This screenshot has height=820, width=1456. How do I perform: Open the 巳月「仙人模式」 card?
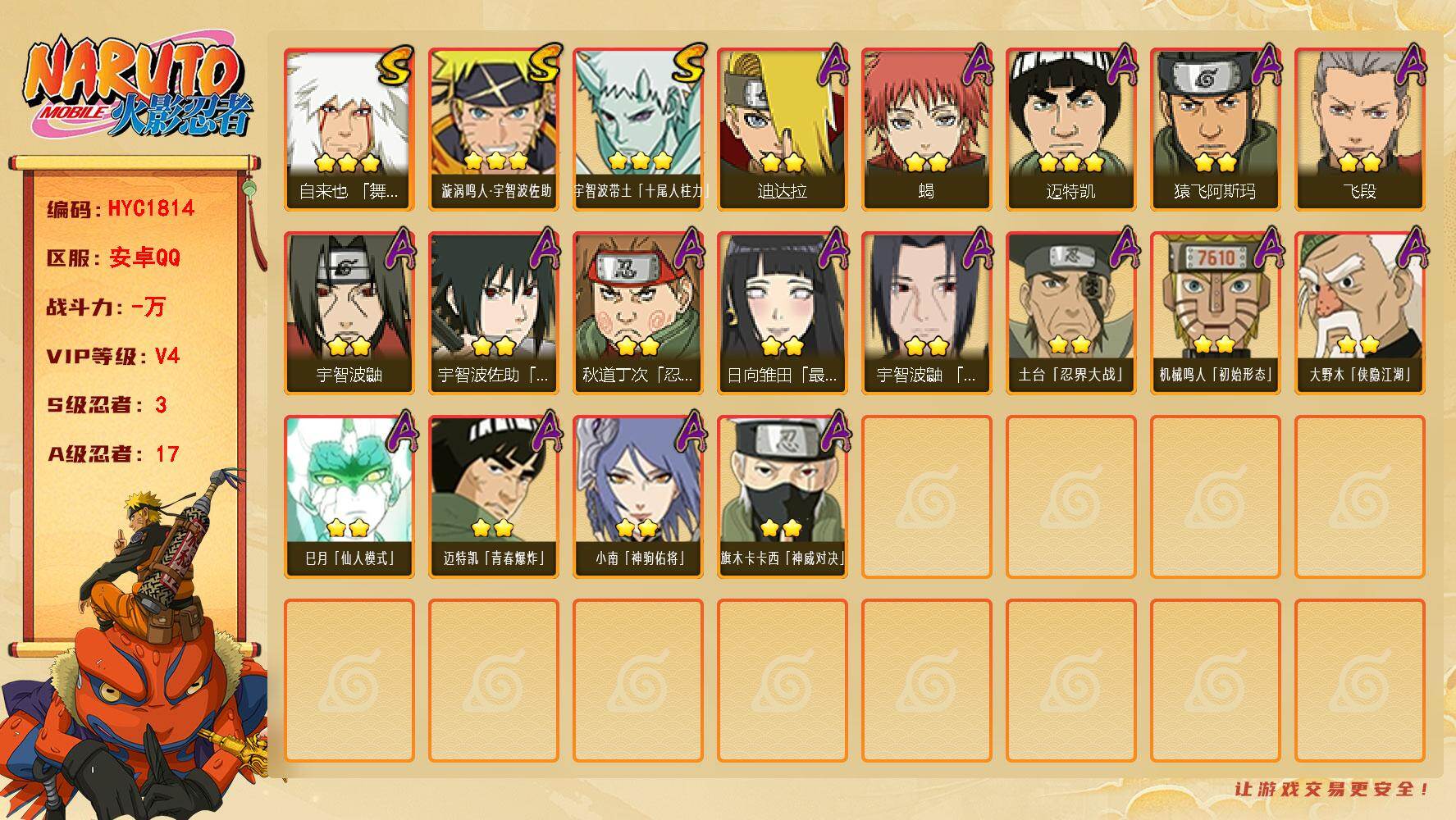pyautogui.click(x=349, y=496)
